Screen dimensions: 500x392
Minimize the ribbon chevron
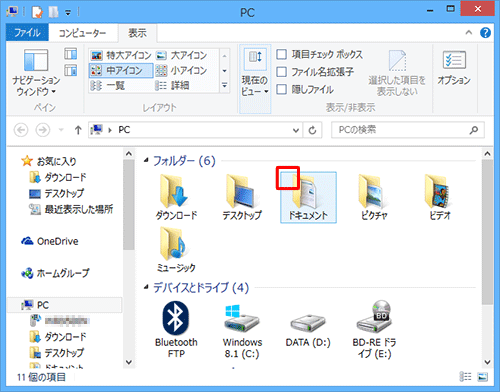(x=469, y=33)
